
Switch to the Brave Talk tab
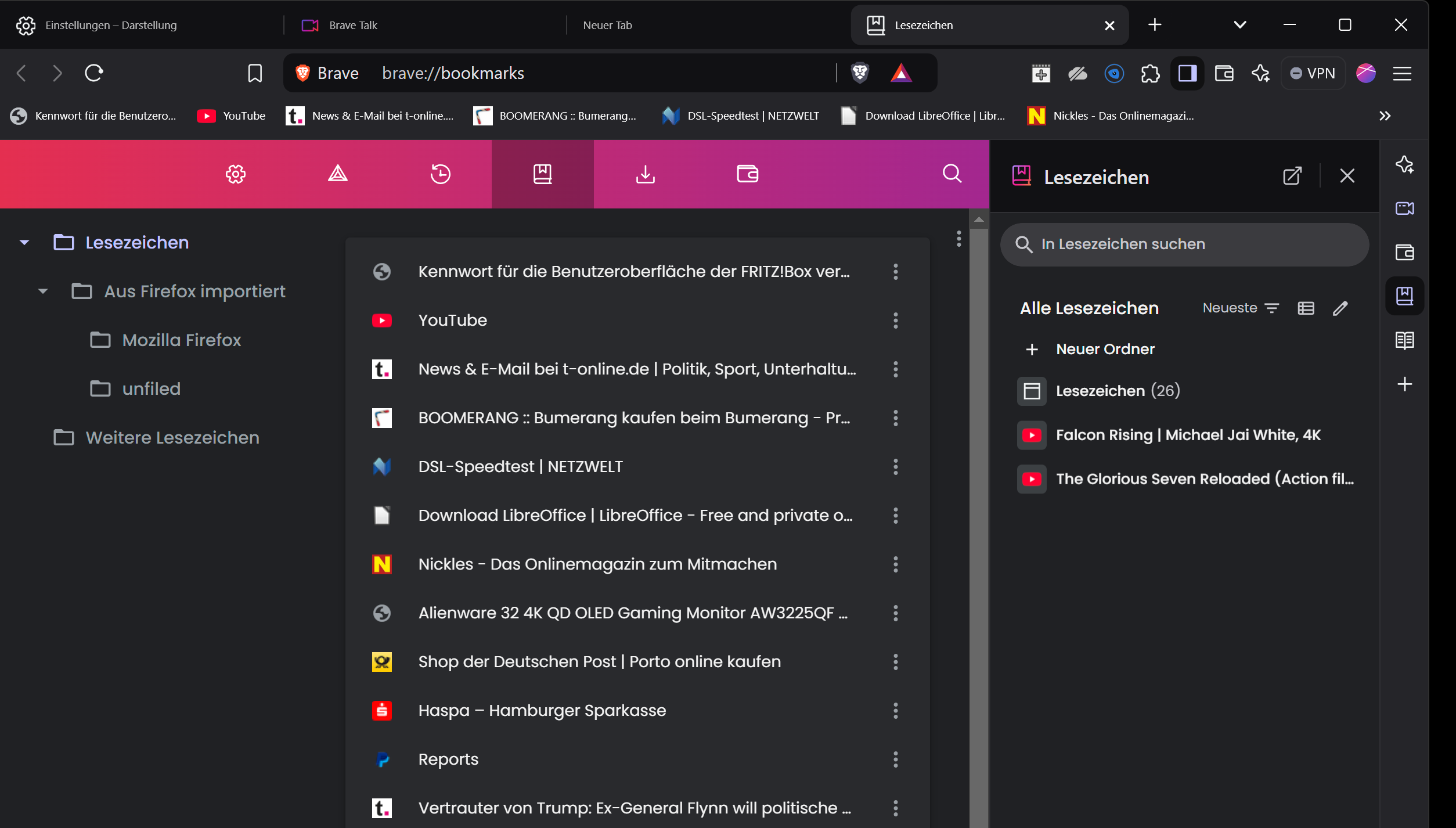click(426, 26)
